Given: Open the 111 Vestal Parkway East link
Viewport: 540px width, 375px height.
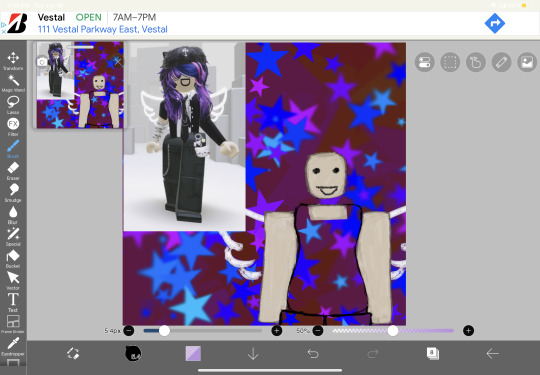Looking at the screenshot, I should (103, 29).
